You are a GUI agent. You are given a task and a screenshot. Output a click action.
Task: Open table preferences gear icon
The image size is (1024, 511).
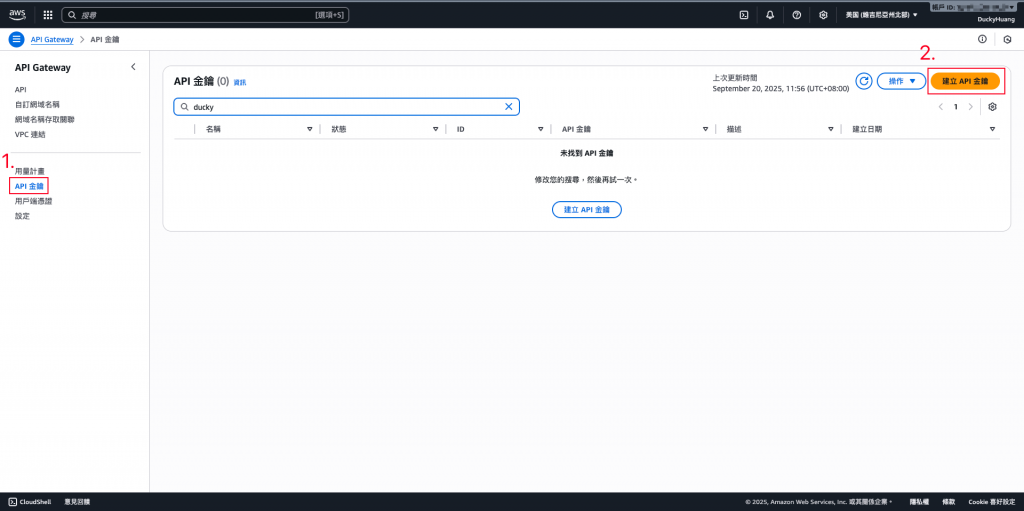coord(993,107)
